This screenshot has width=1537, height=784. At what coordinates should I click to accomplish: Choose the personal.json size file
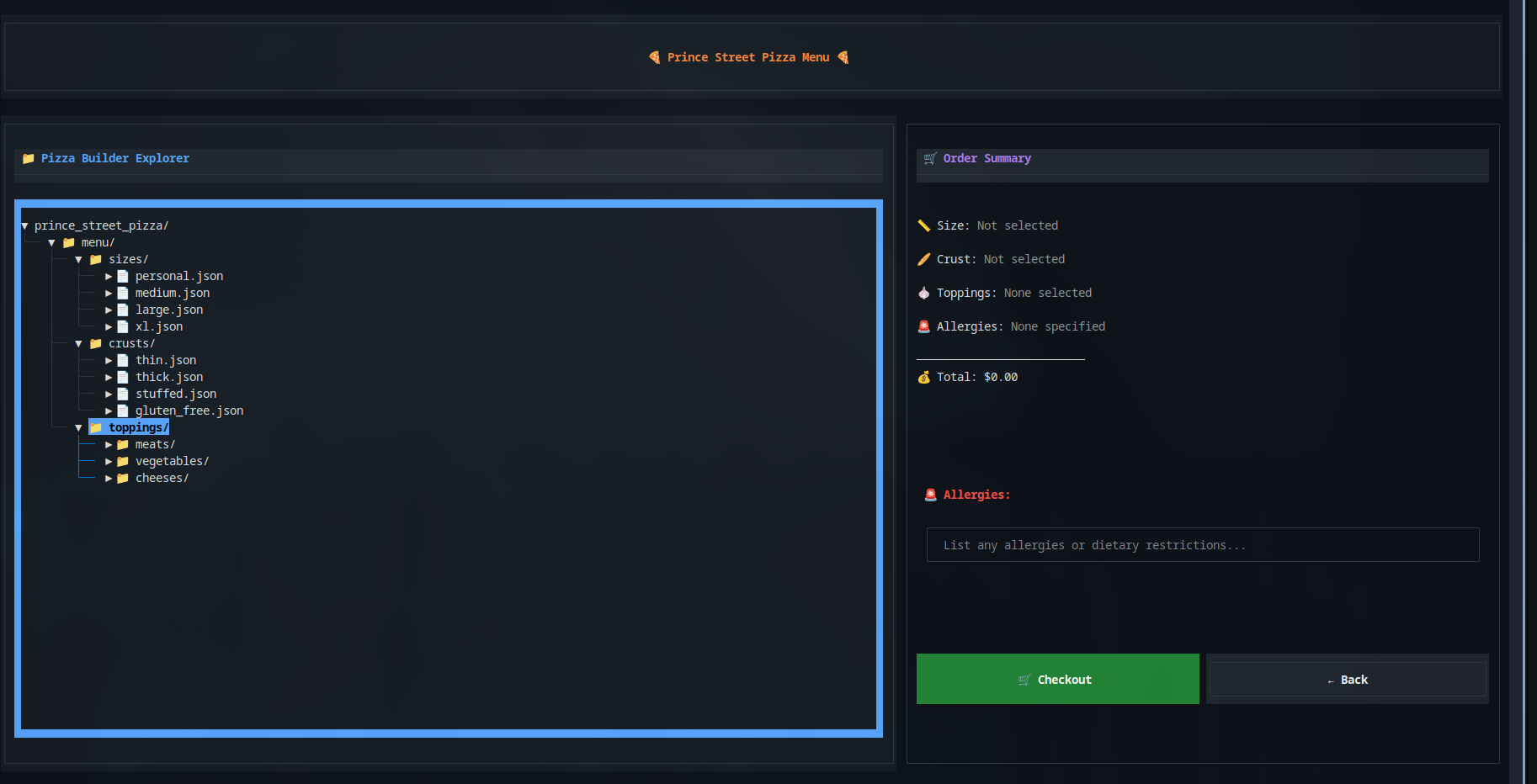pos(179,277)
